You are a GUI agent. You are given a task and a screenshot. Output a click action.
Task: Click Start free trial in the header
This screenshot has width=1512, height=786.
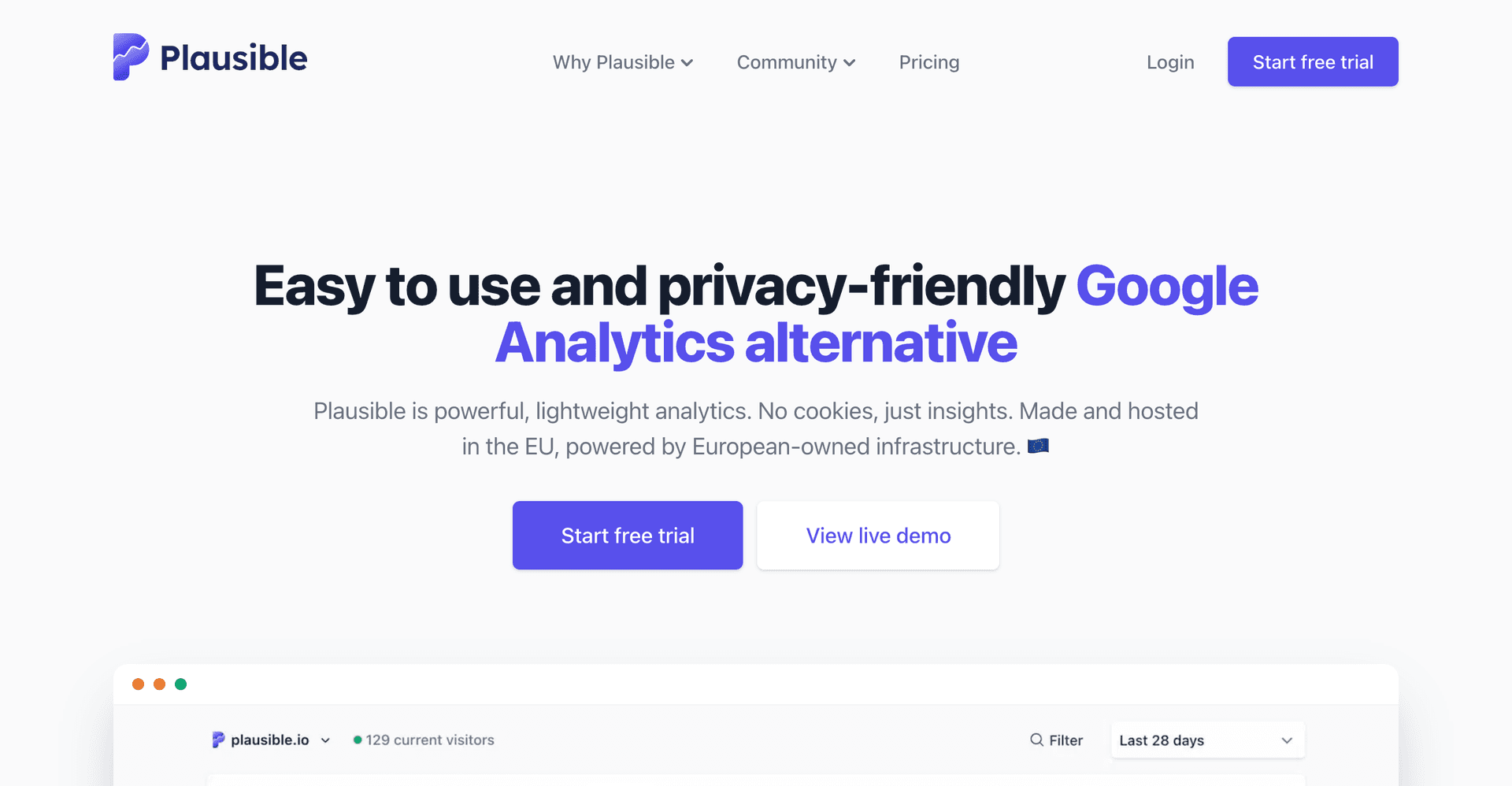point(1312,61)
